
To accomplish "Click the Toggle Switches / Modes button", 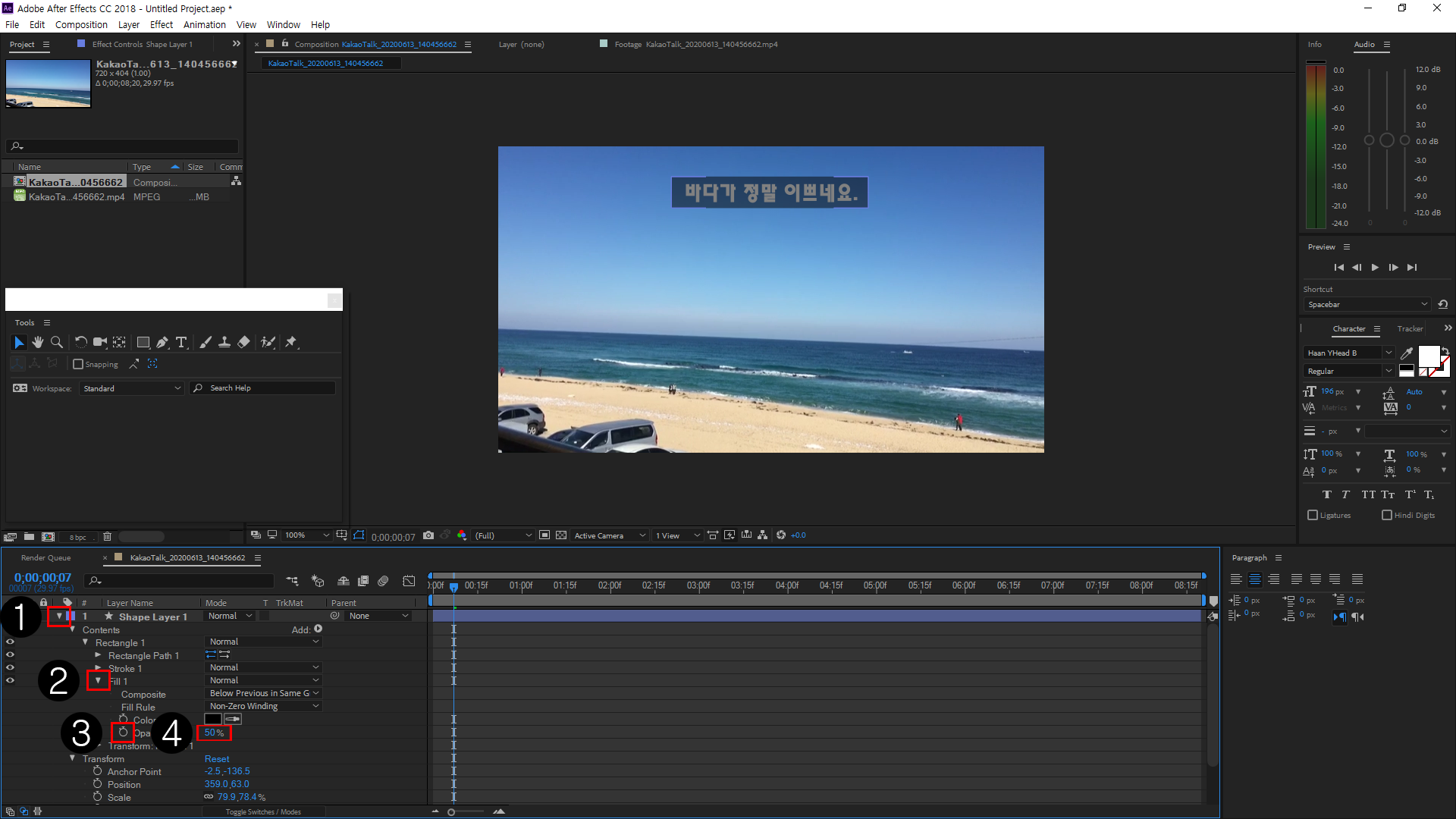I will (x=263, y=812).
